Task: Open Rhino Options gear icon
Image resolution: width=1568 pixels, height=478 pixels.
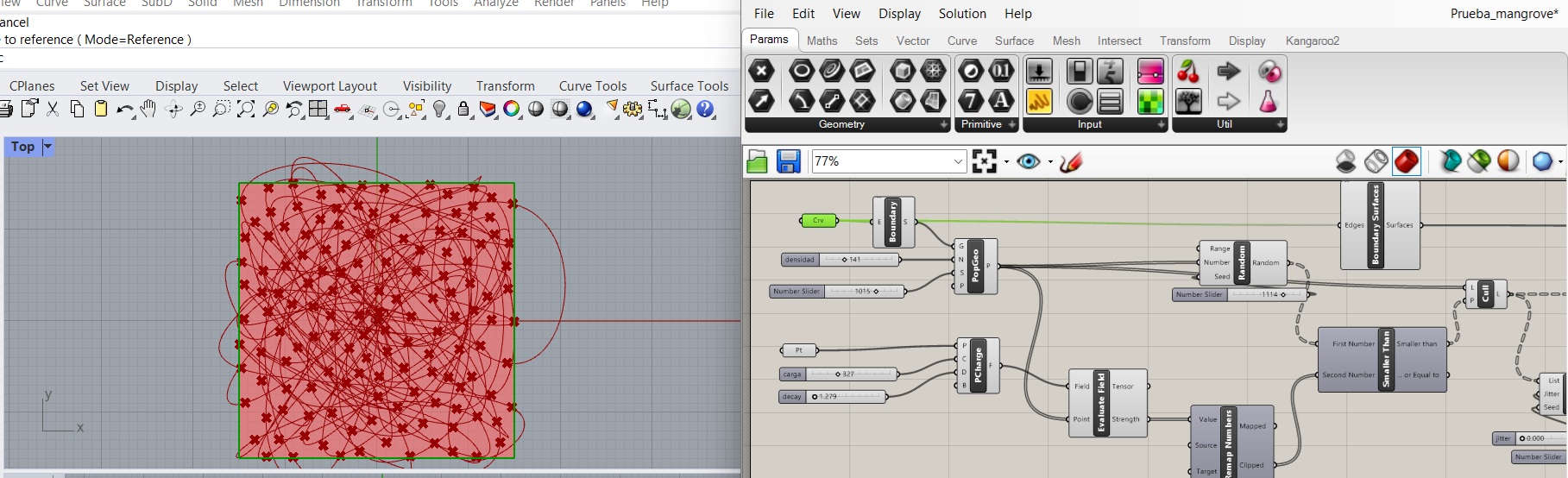Action: click(x=633, y=109)
